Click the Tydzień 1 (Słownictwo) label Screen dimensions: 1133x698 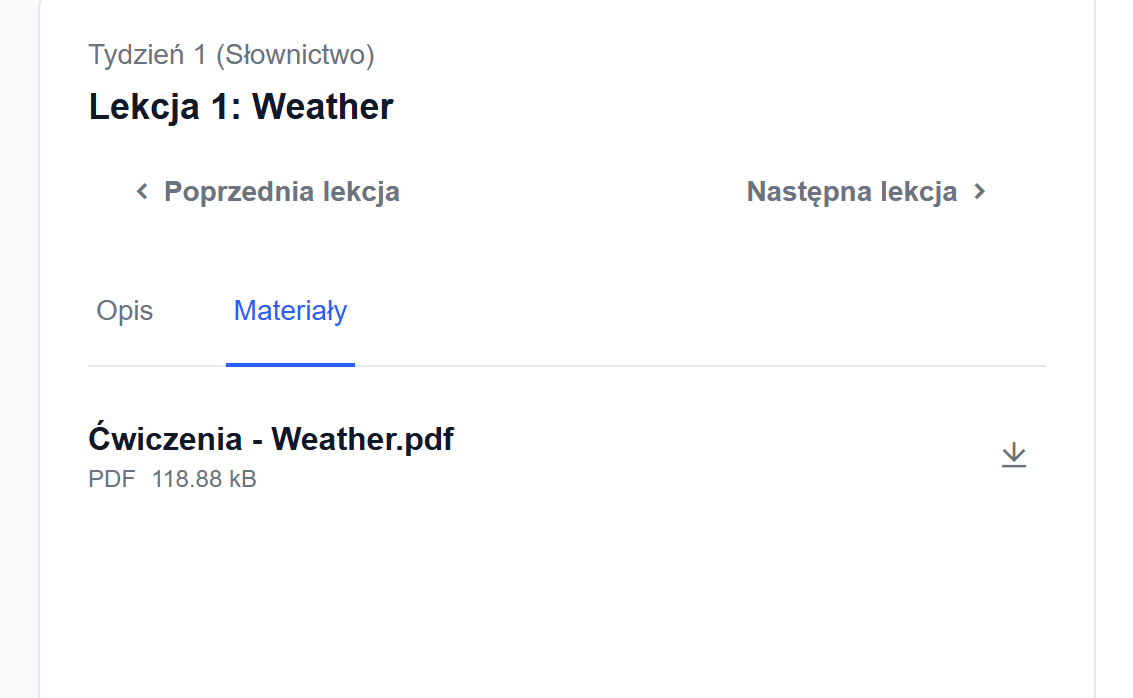231,55
